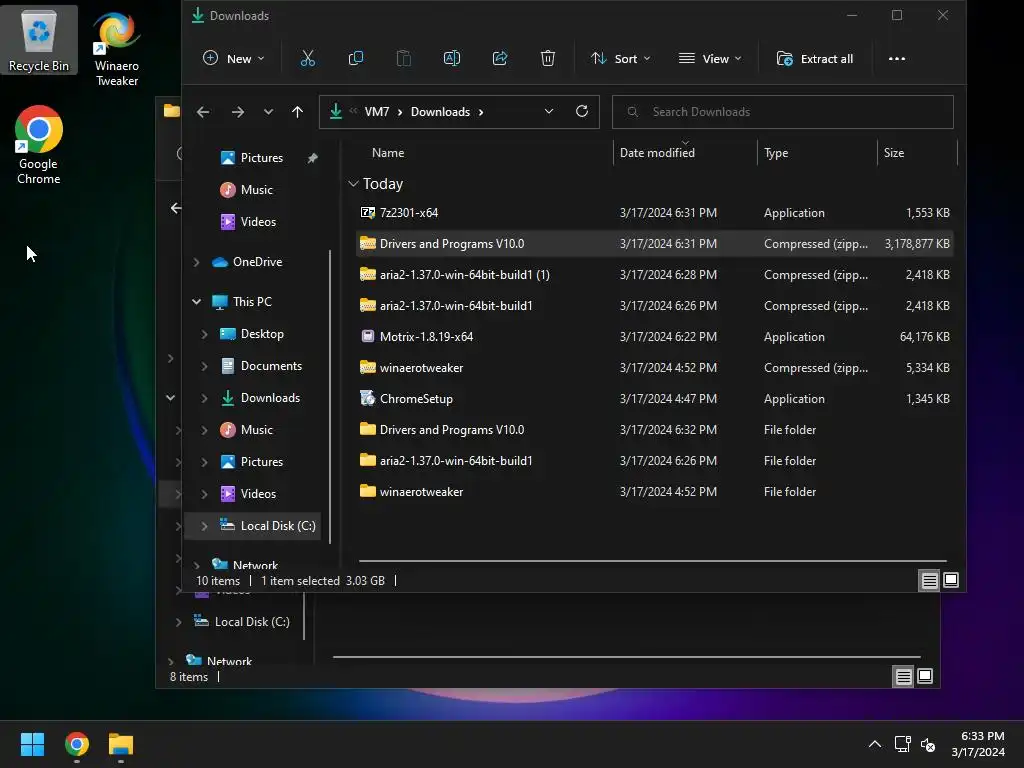Go up one directory level

click(x=297, y=112)
